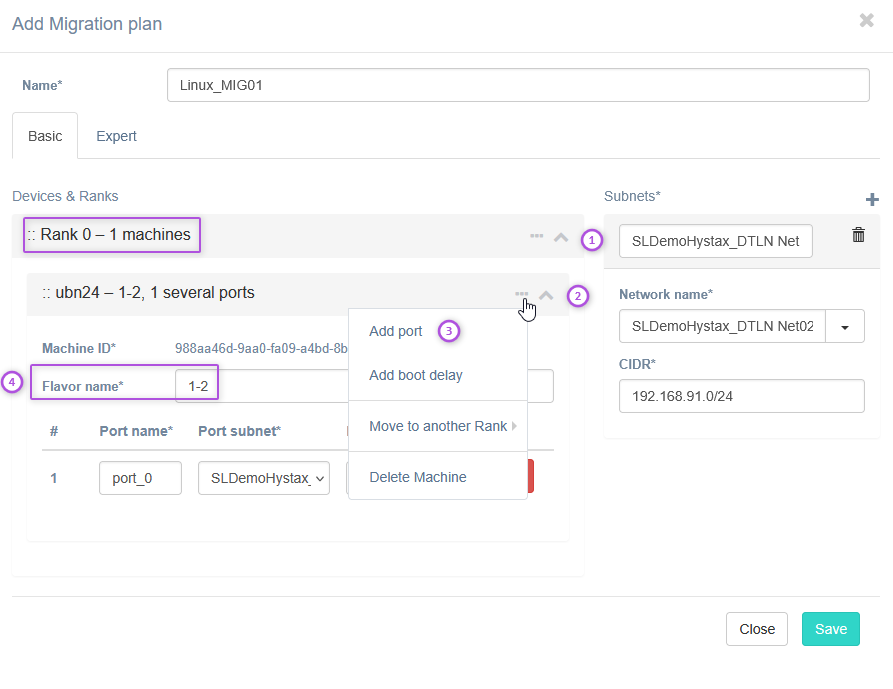Open the Move to another Rank submenu
This screenshot has height=689, width=893.
[438, 426]
